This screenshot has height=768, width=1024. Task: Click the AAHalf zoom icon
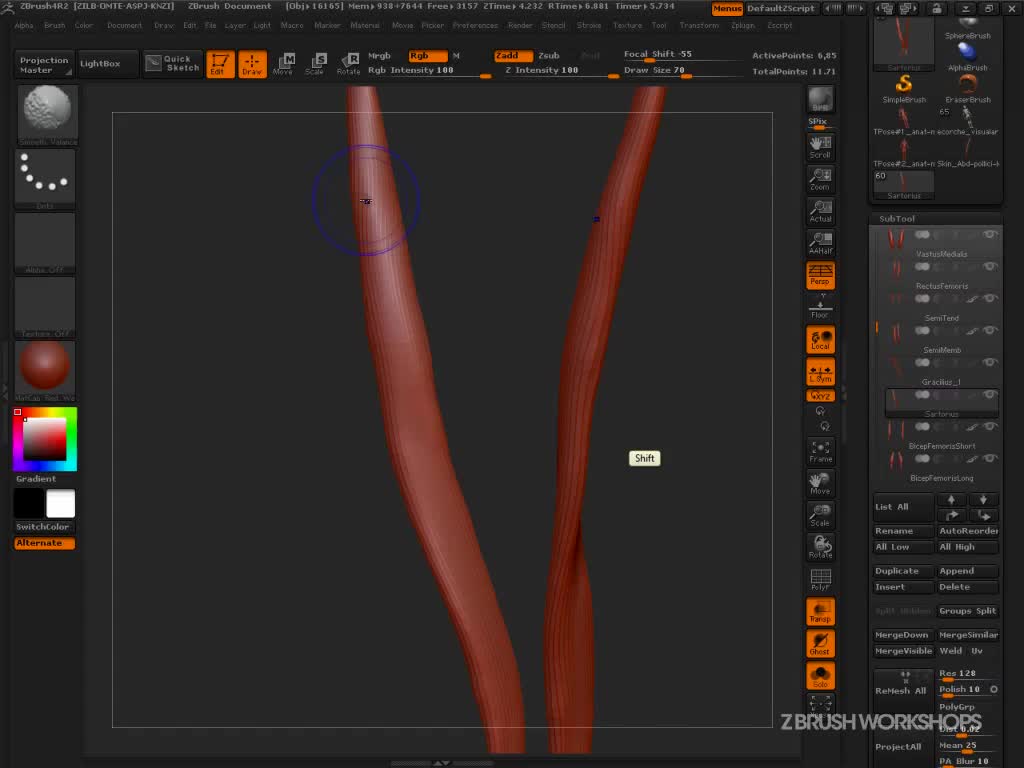(820, 243)
